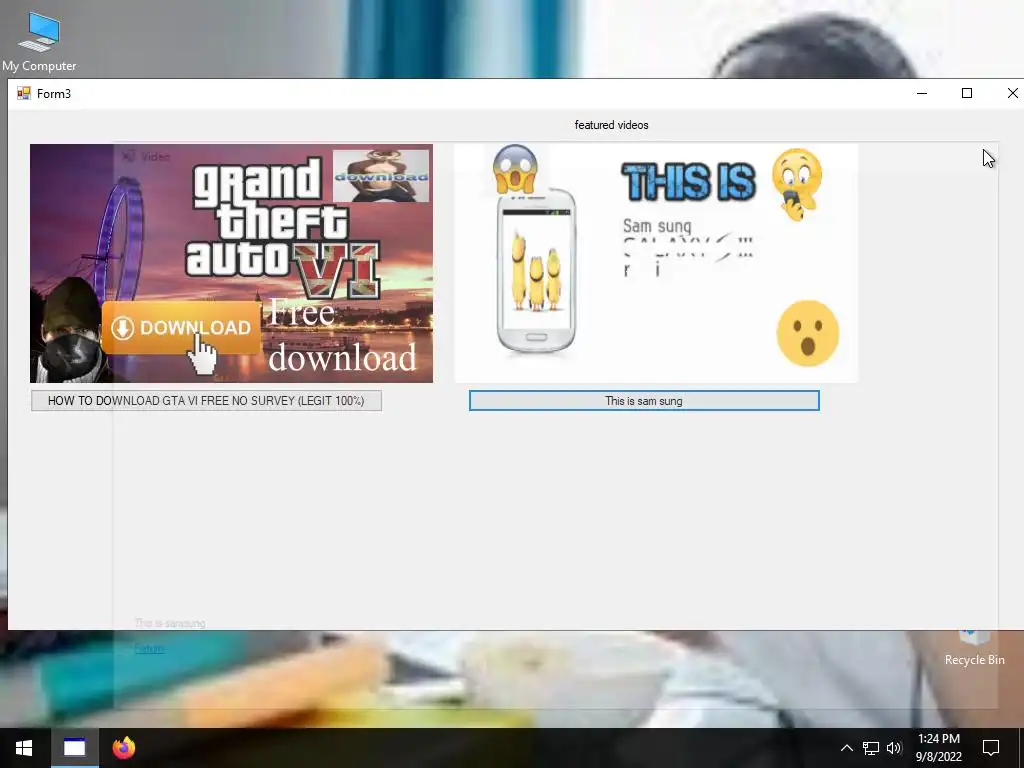Click the Form3 window title icon
The width and height of the screenshot is (1024, 768).
point(24,93)
